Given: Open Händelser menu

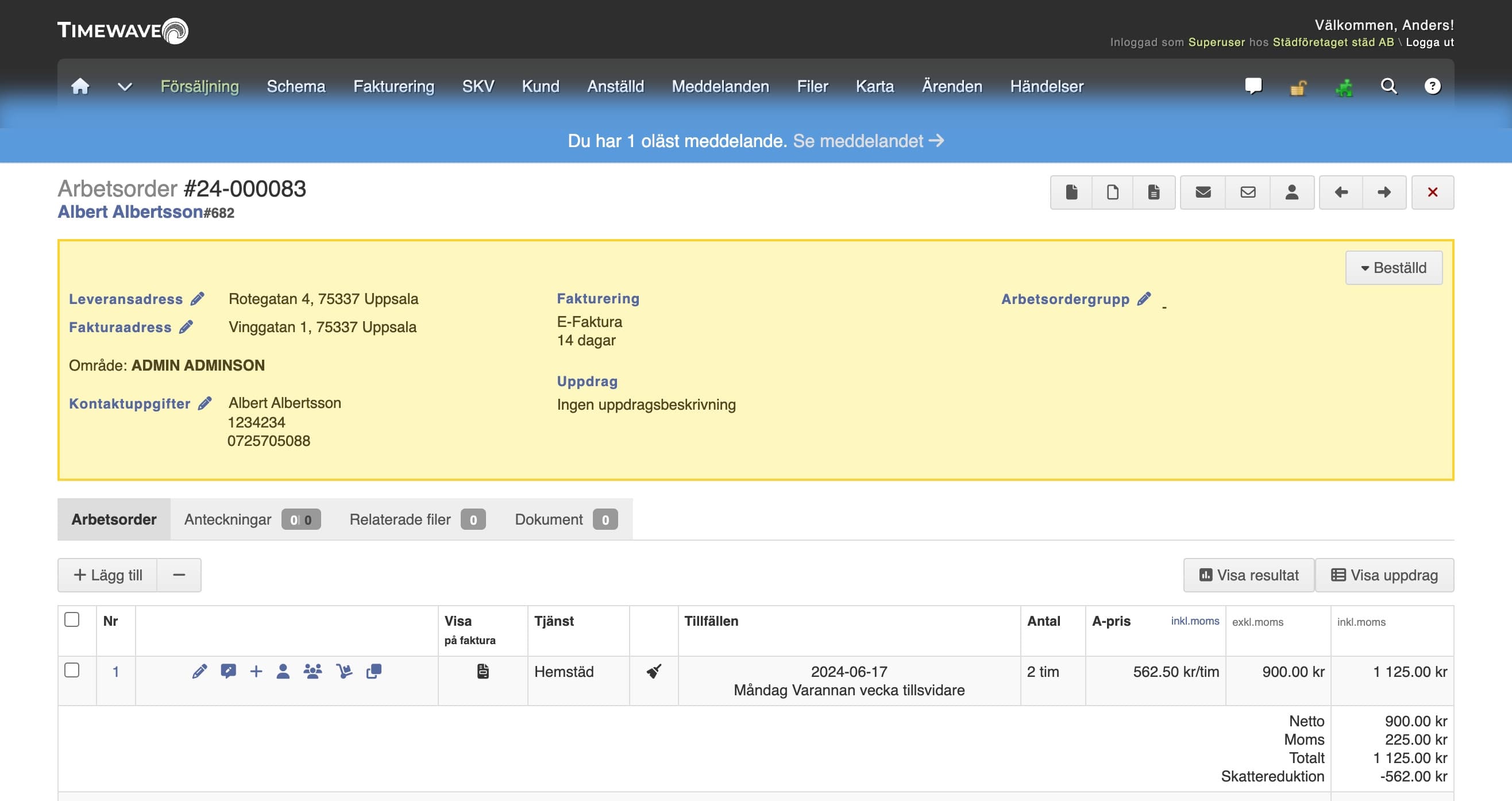Looking at the screenshot, I should point(1047,86).
